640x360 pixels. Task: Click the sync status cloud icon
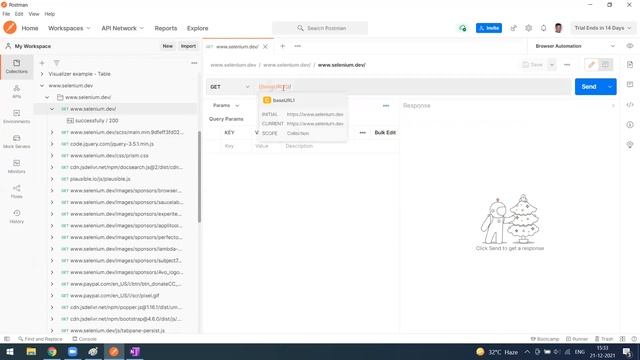(x=462, y=28)
